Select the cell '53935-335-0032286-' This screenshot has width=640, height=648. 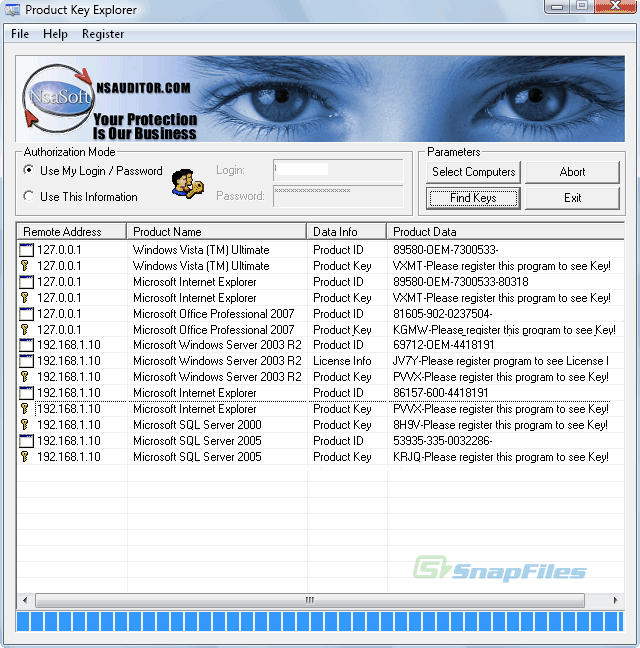click(443, 441)
